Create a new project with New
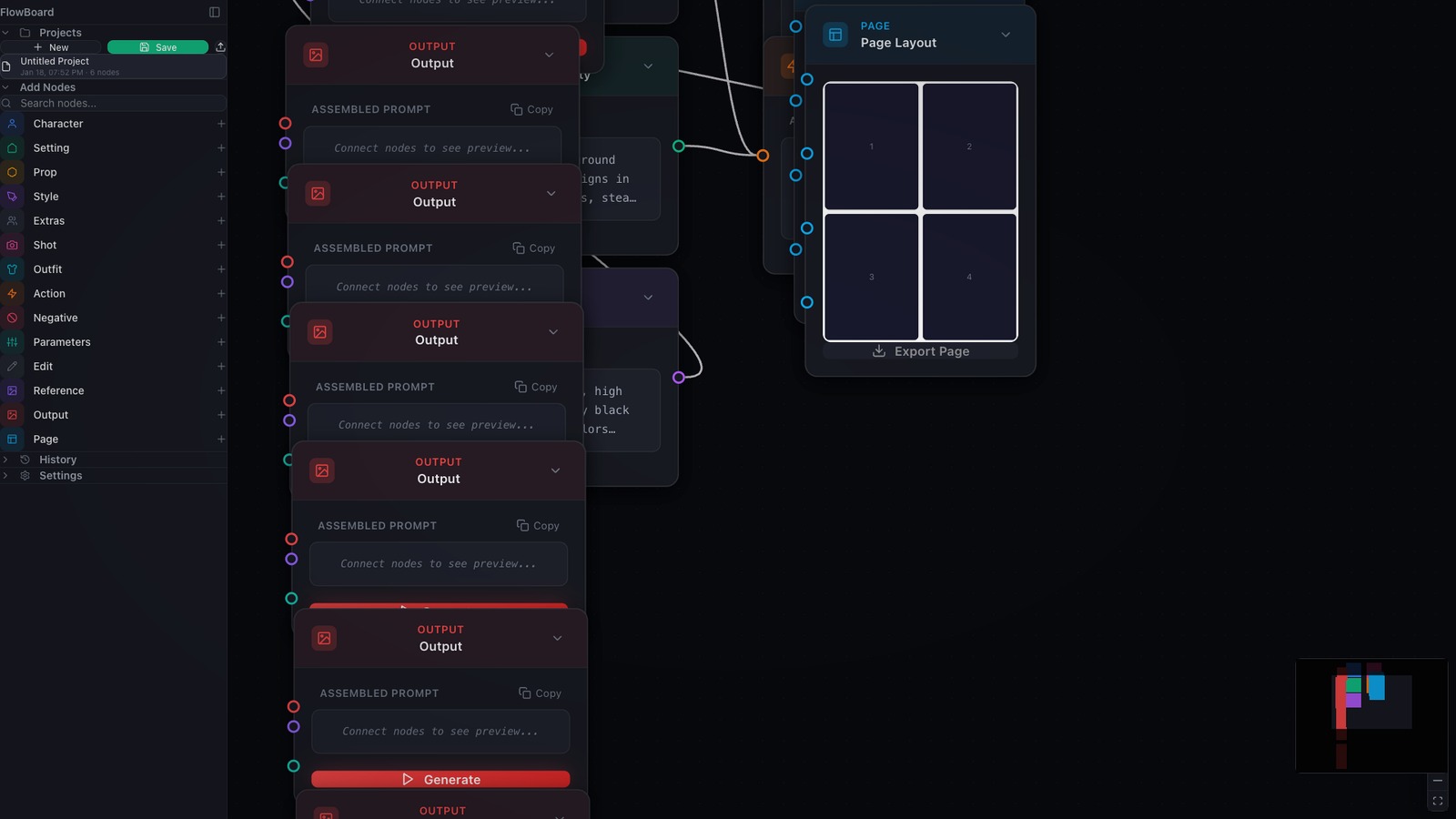 51,47
